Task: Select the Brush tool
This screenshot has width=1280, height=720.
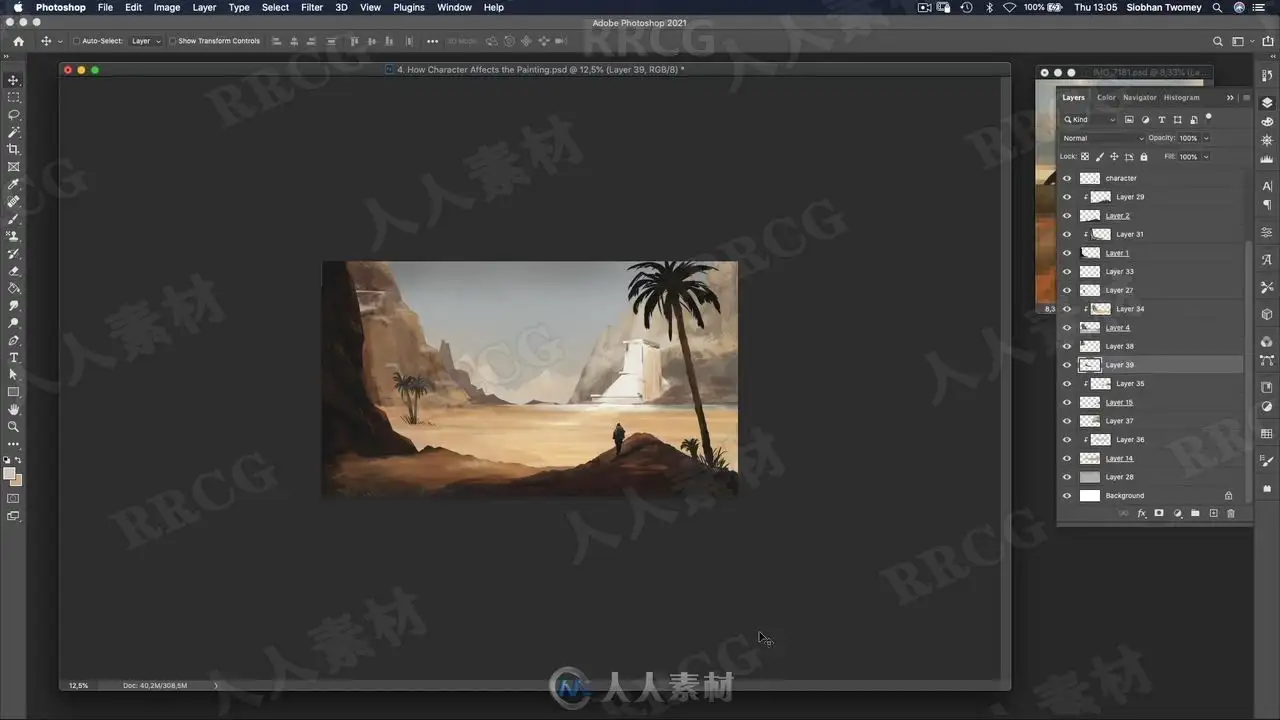Action: coord(13,219)
